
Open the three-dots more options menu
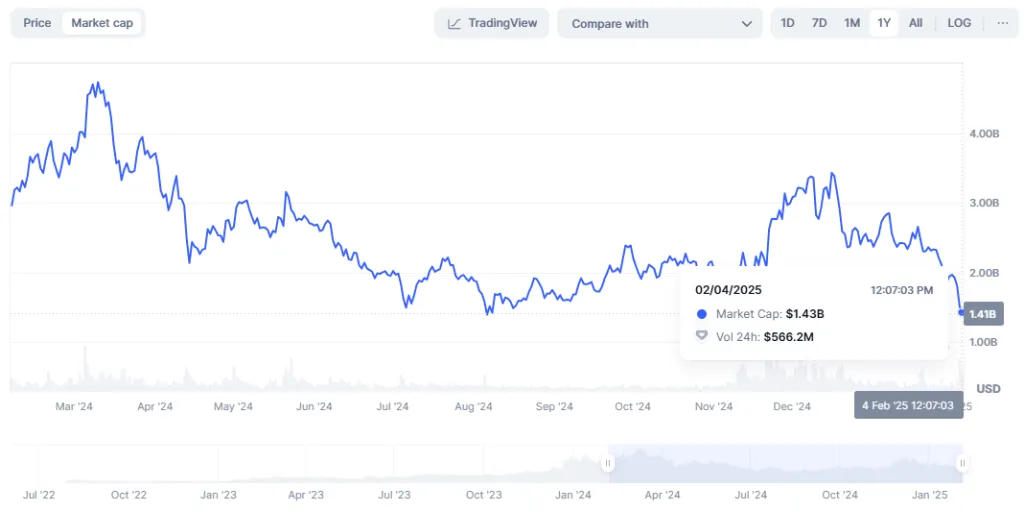[1002, 23]
